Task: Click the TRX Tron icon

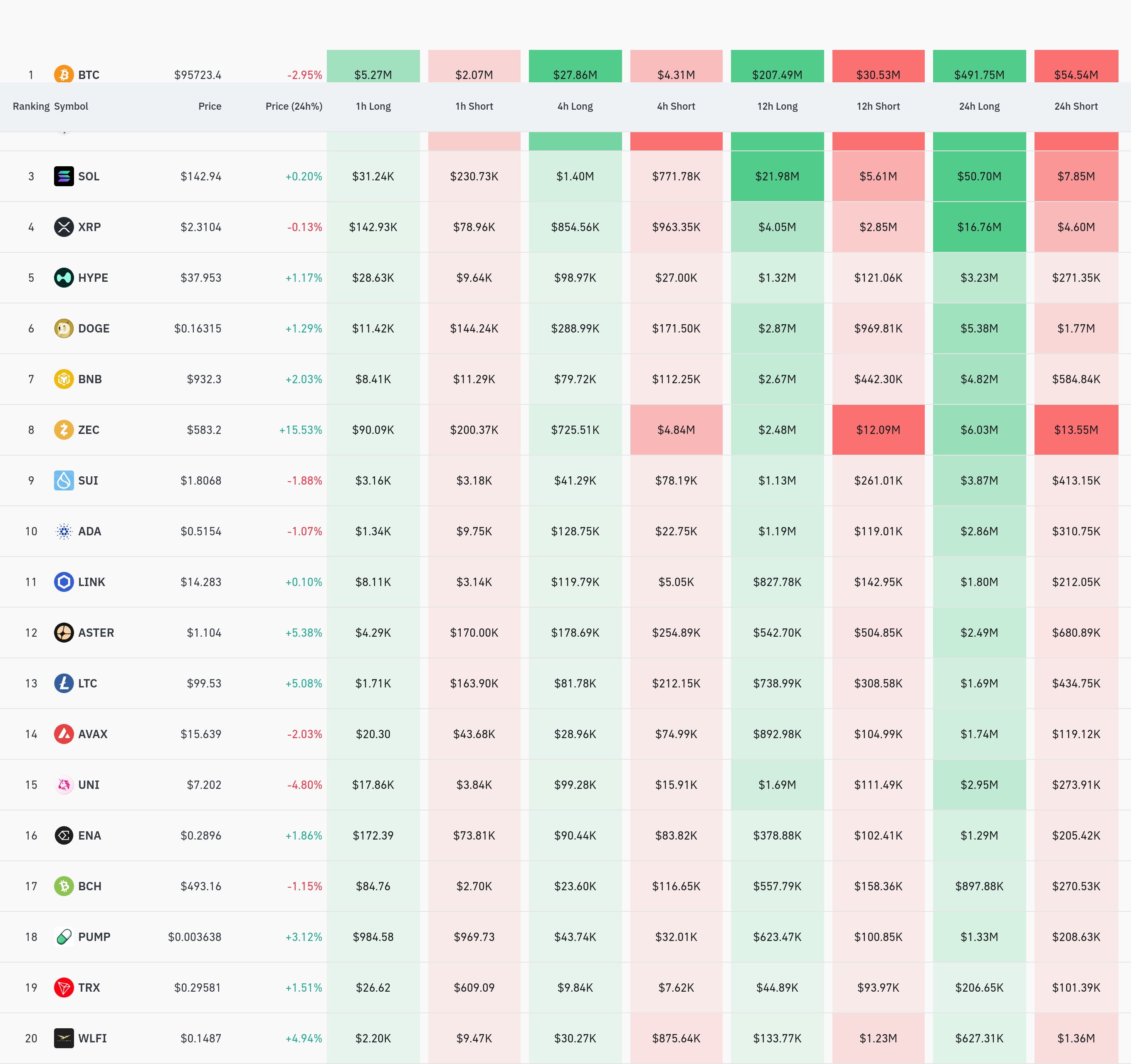Action: click(64, 987)
